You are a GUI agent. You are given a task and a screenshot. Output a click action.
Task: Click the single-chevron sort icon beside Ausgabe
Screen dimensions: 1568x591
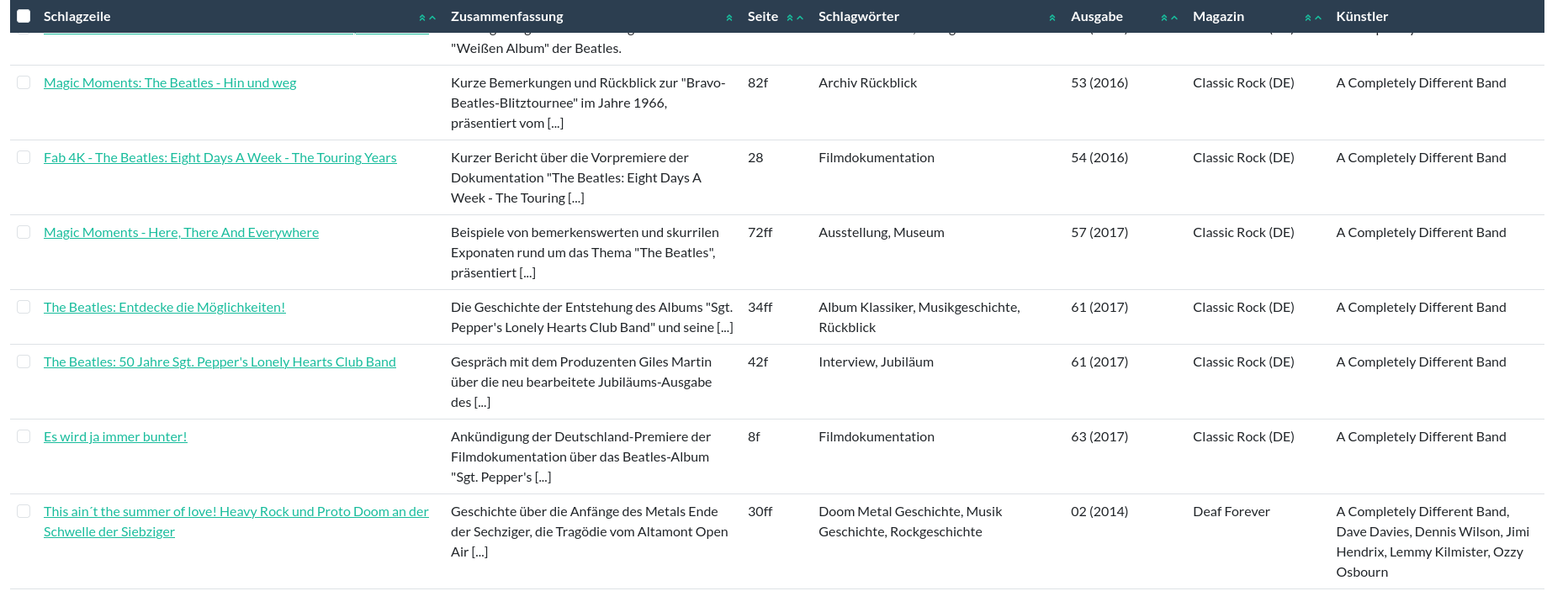[1174, 18]
